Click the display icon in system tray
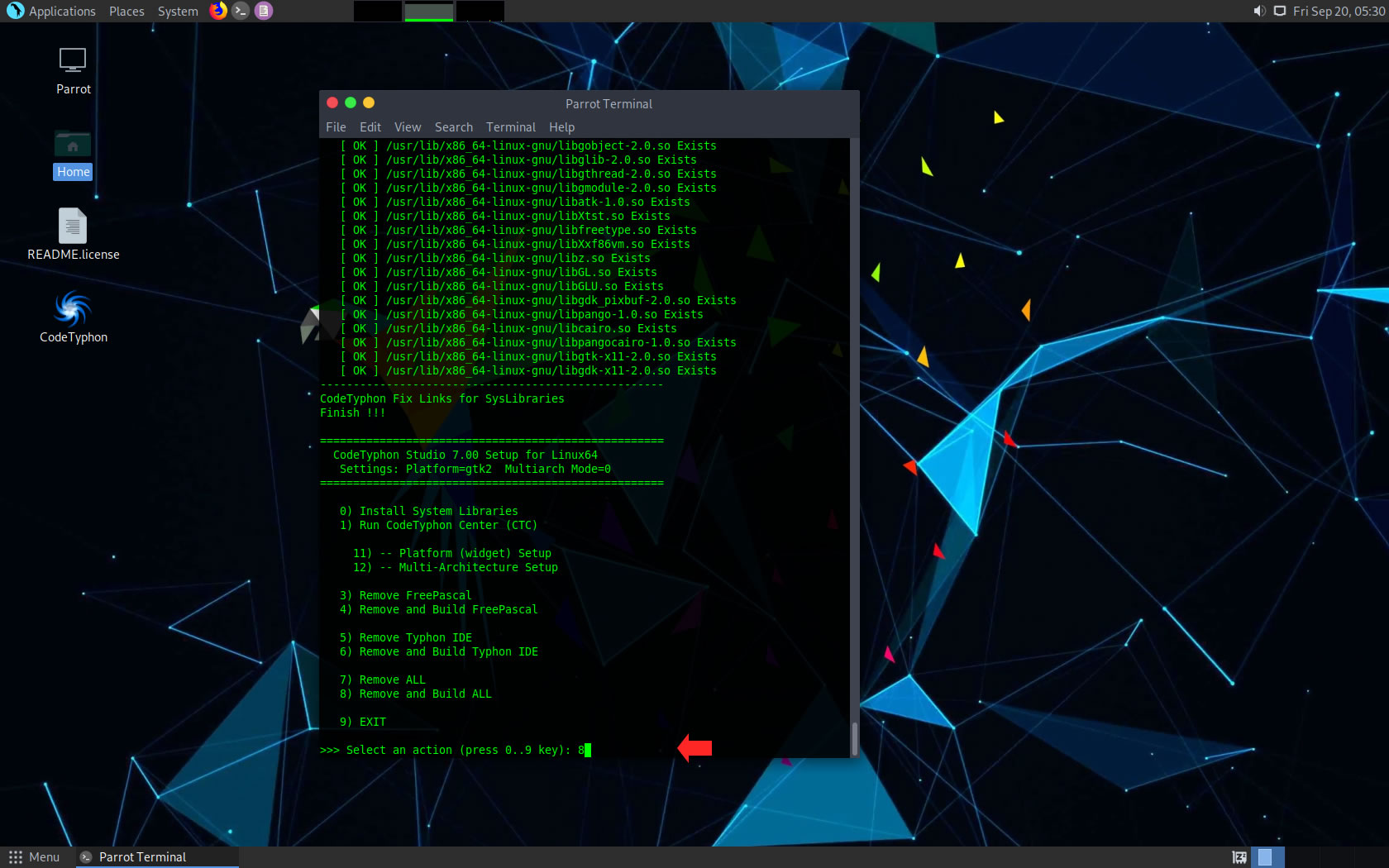The image size is (1389, 868). coord(1280,11)
